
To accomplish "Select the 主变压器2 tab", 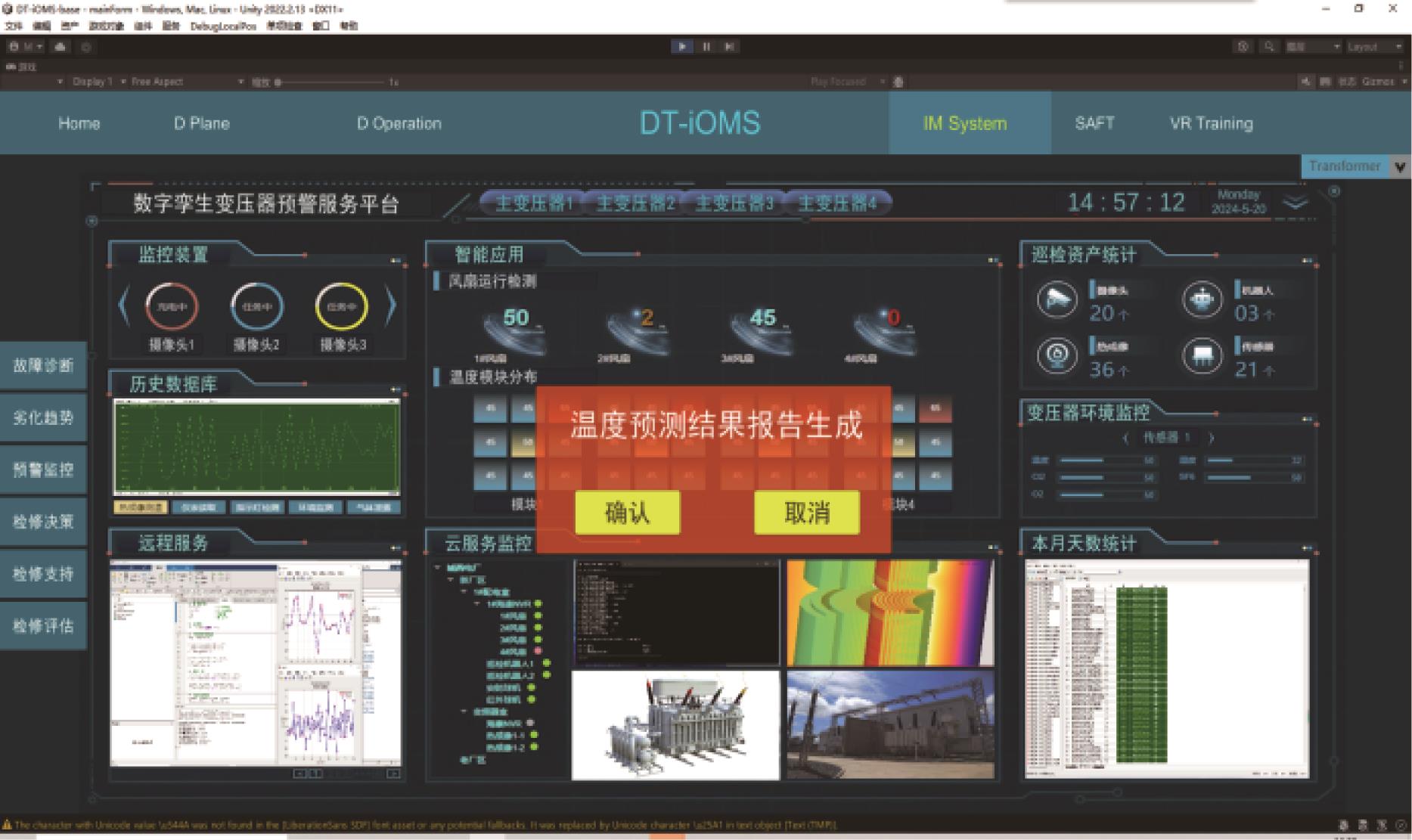I will coord(634,203).
